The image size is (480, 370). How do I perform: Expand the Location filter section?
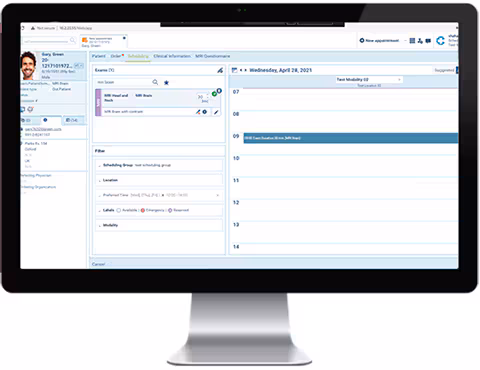[159, 180]
